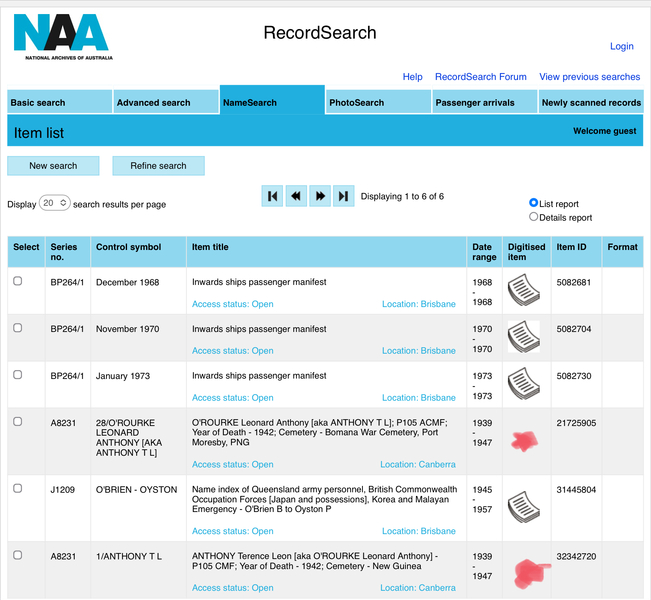Go to next page of results
Viewport: 651px width, 600px height.
(x=320, y=196)
